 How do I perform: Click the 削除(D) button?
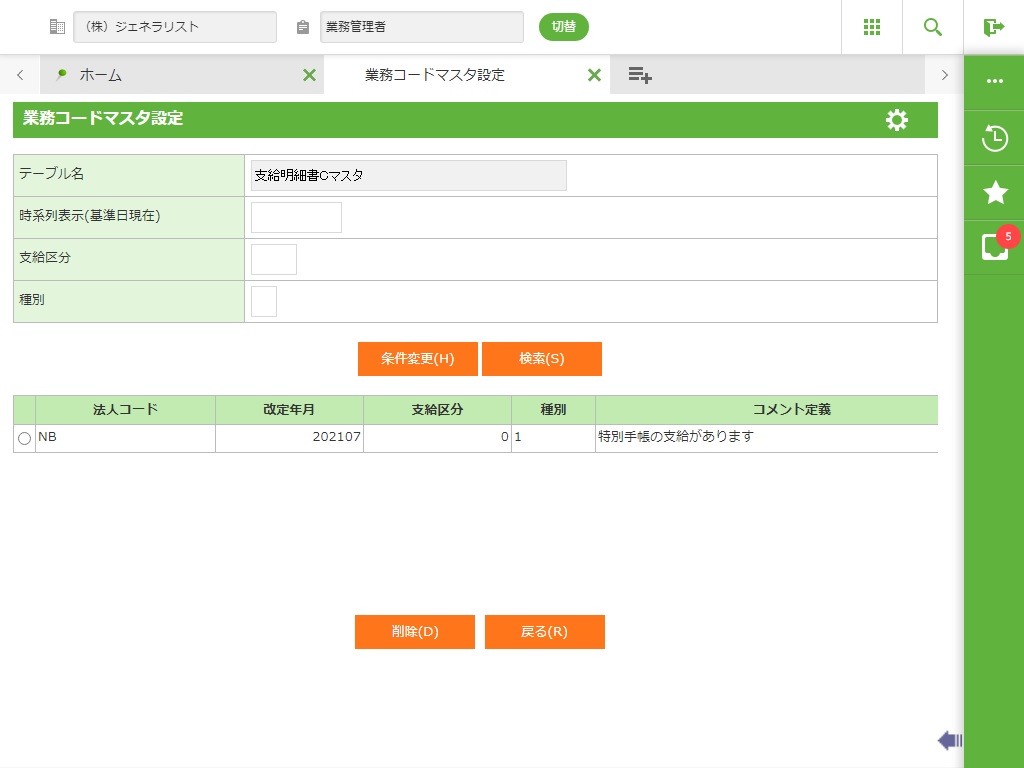(414, 632)
